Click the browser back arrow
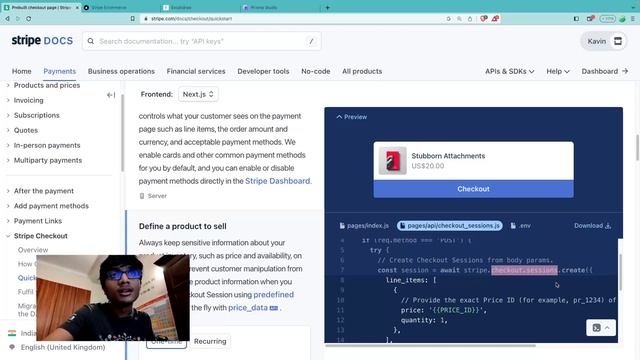The image size is (640, 360). [7, 19]
